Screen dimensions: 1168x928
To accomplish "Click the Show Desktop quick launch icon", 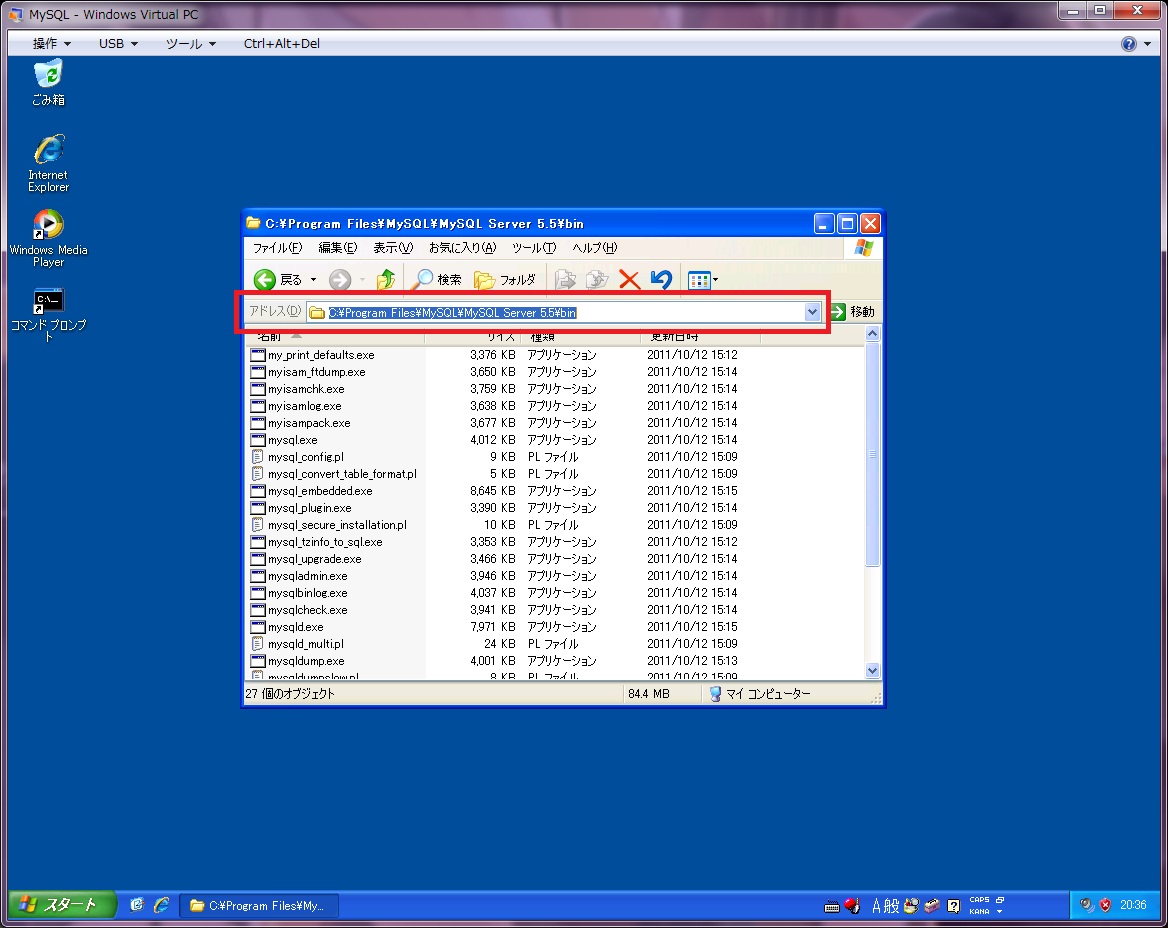I will point(137,905).
